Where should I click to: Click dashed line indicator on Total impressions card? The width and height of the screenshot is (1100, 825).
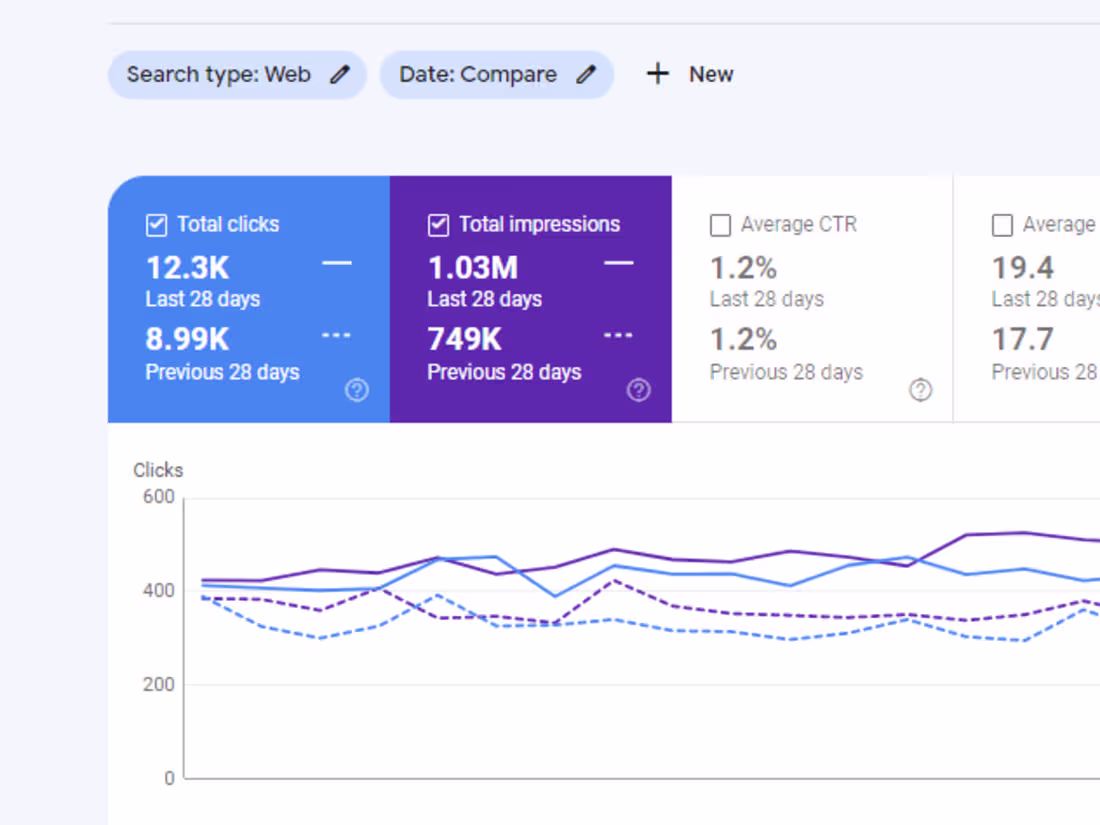tap(618, 335)
